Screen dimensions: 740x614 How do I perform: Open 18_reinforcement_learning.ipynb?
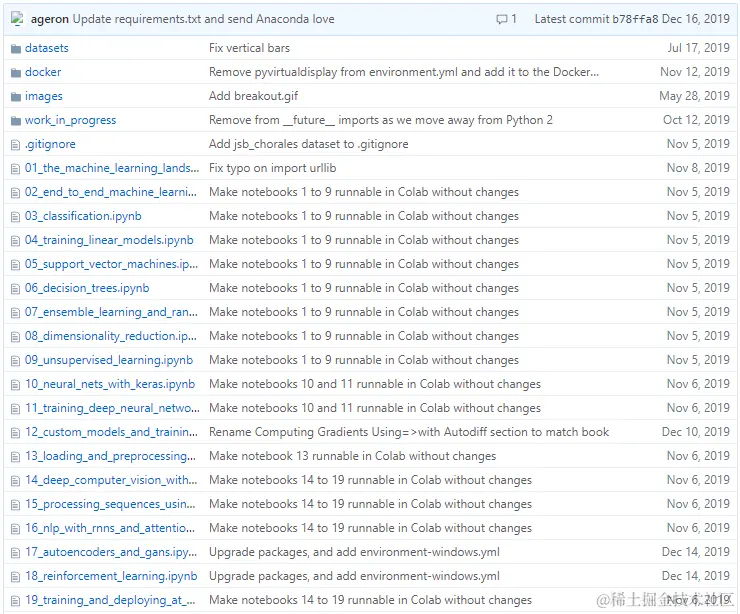[111, 576]
